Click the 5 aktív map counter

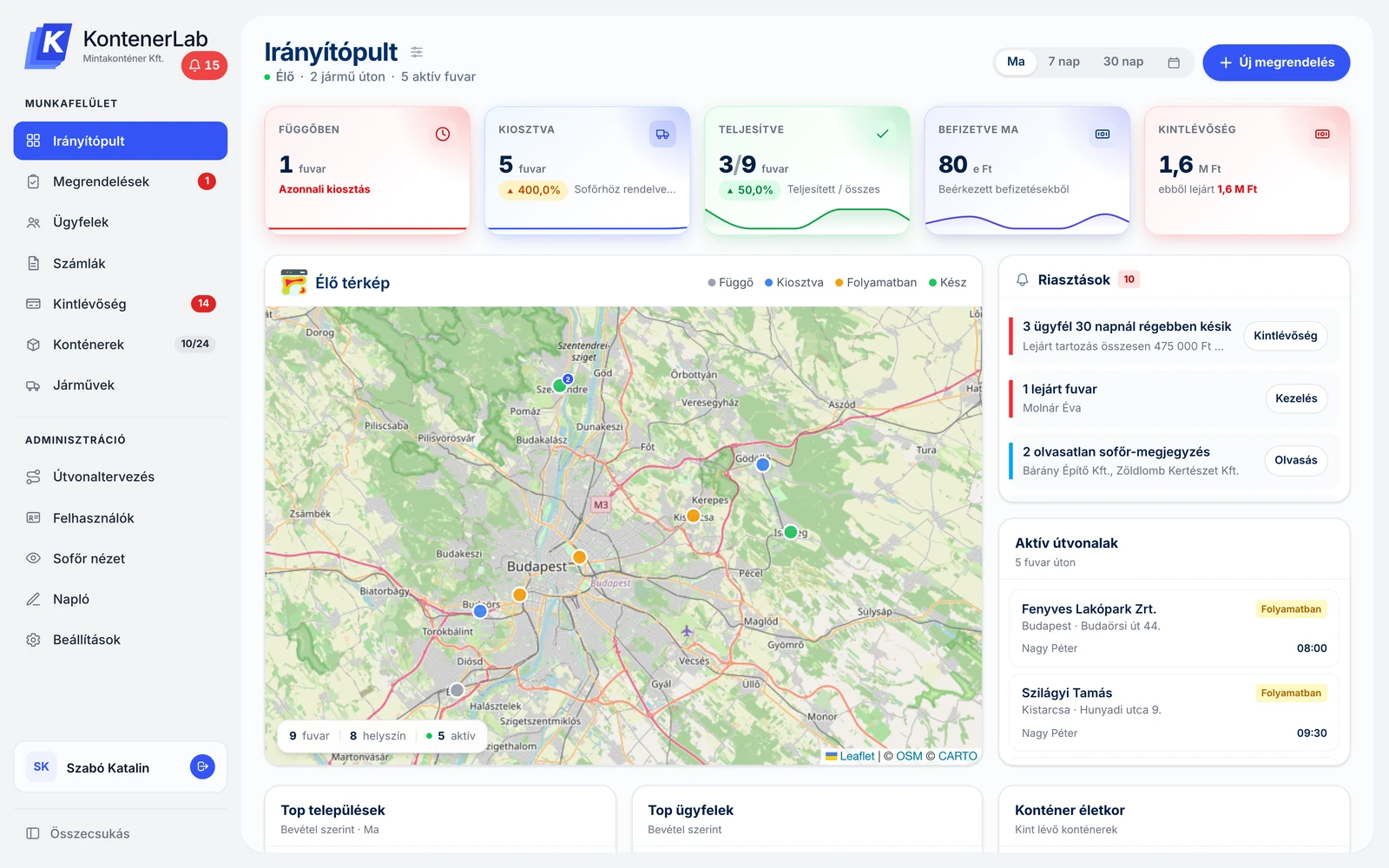click(x=451, y=736)
